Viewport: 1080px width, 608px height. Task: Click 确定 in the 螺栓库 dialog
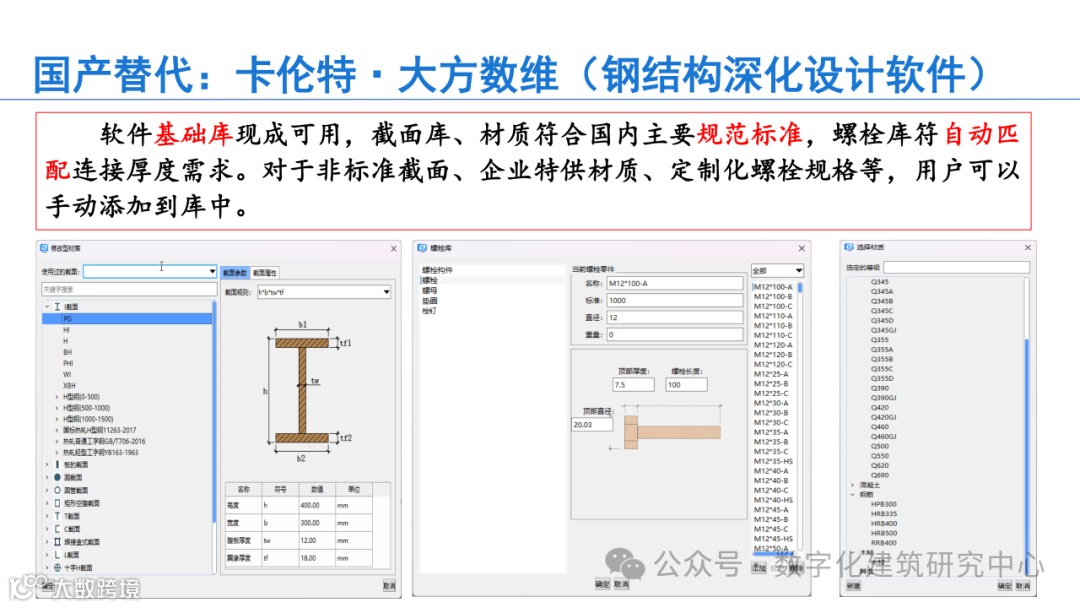point(602,584)
